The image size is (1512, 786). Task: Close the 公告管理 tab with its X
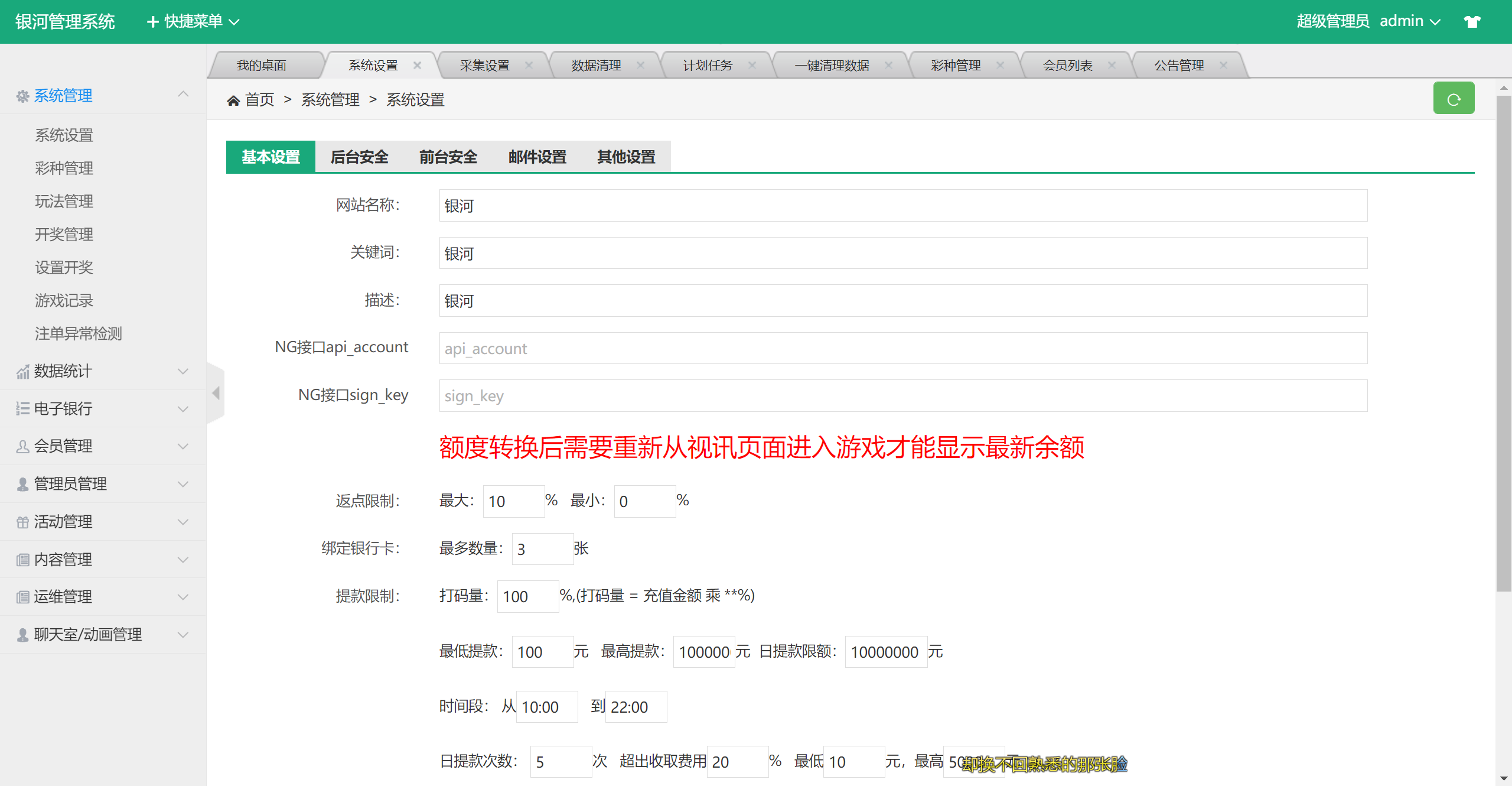coord(1223,65)
